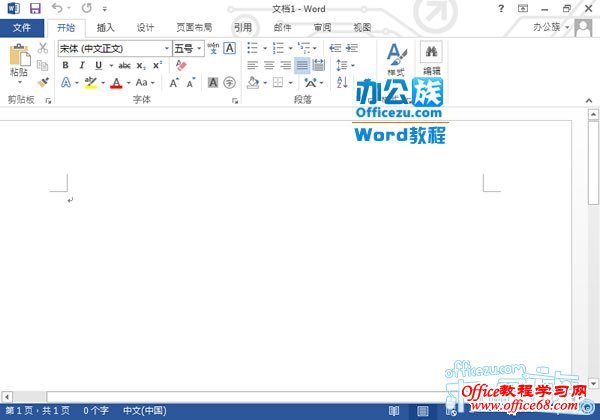Screen dimensions: 600x420
Task: Click the Paste clipboard icon
Action: click(20, 54)
